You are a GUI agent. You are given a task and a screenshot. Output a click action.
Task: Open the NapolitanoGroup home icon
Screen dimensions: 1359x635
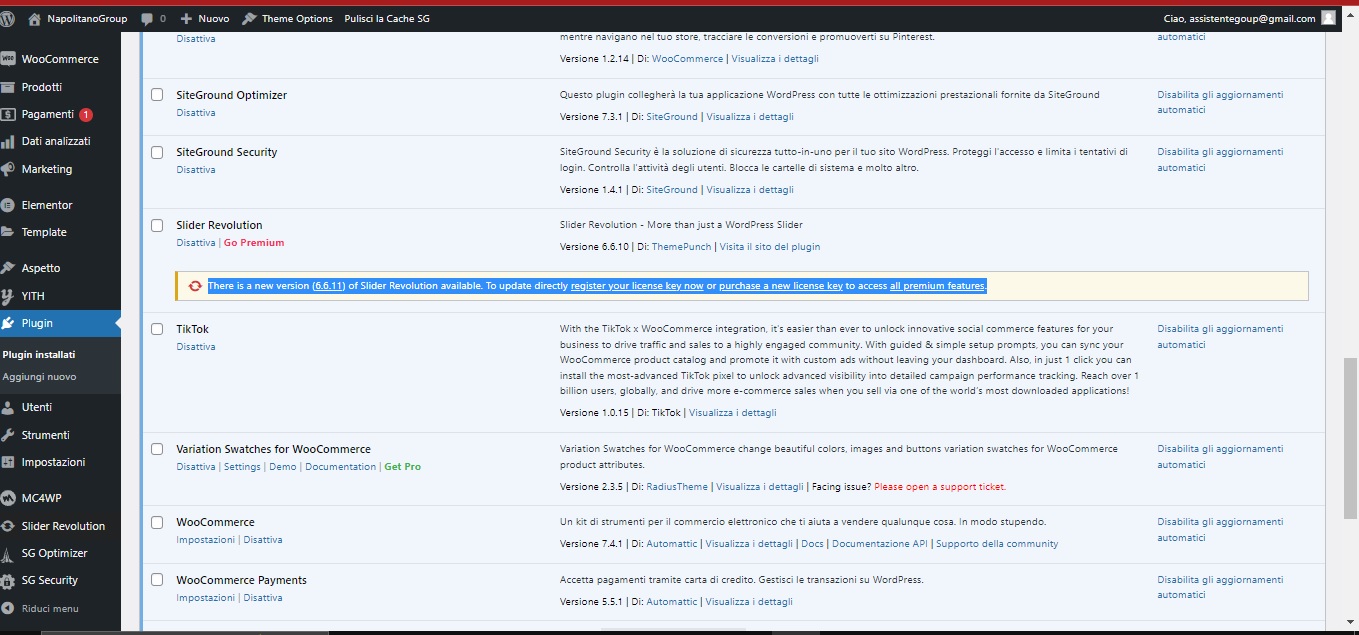click(35, 18)
